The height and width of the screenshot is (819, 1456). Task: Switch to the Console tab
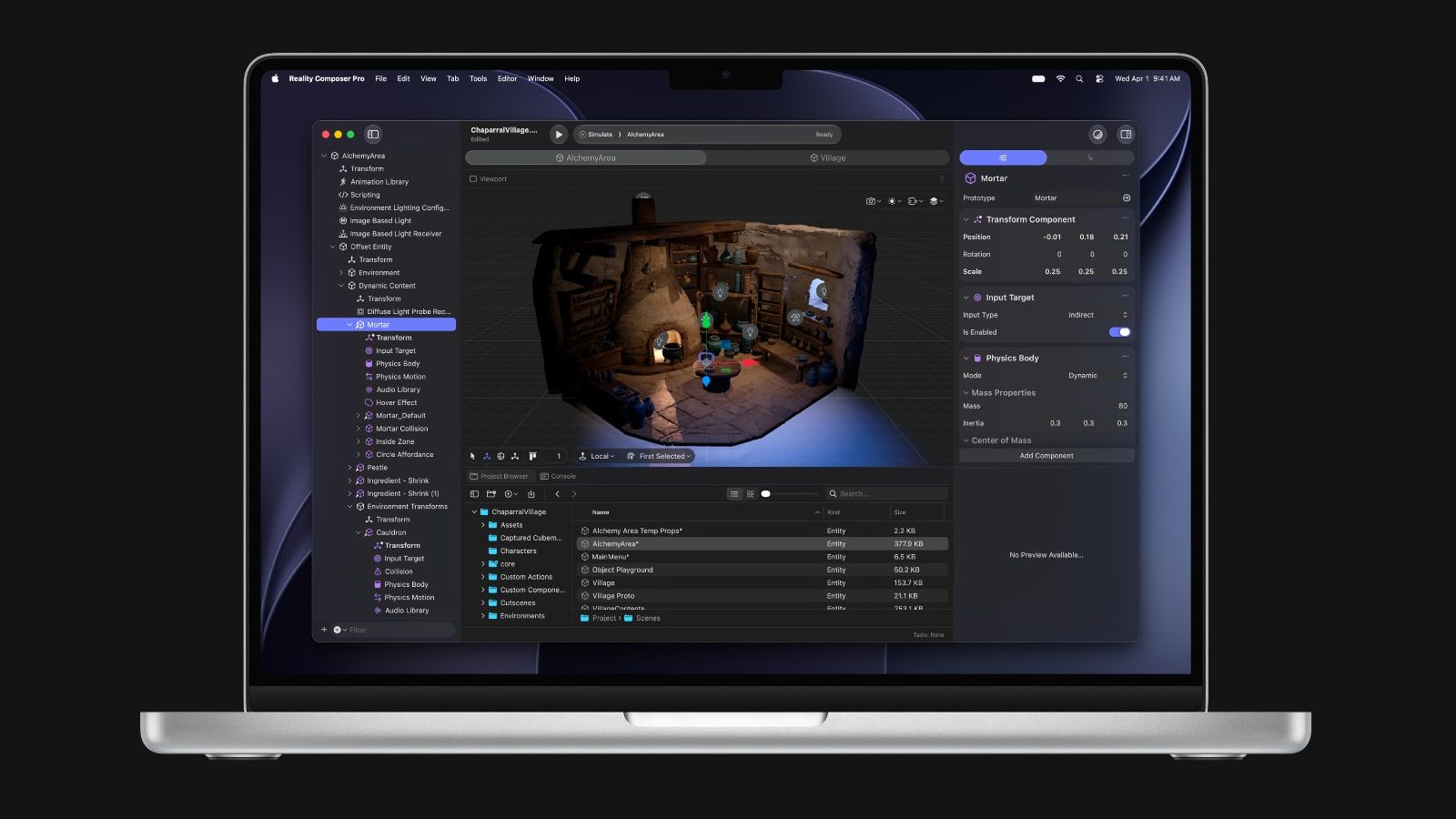pos(558,476)
